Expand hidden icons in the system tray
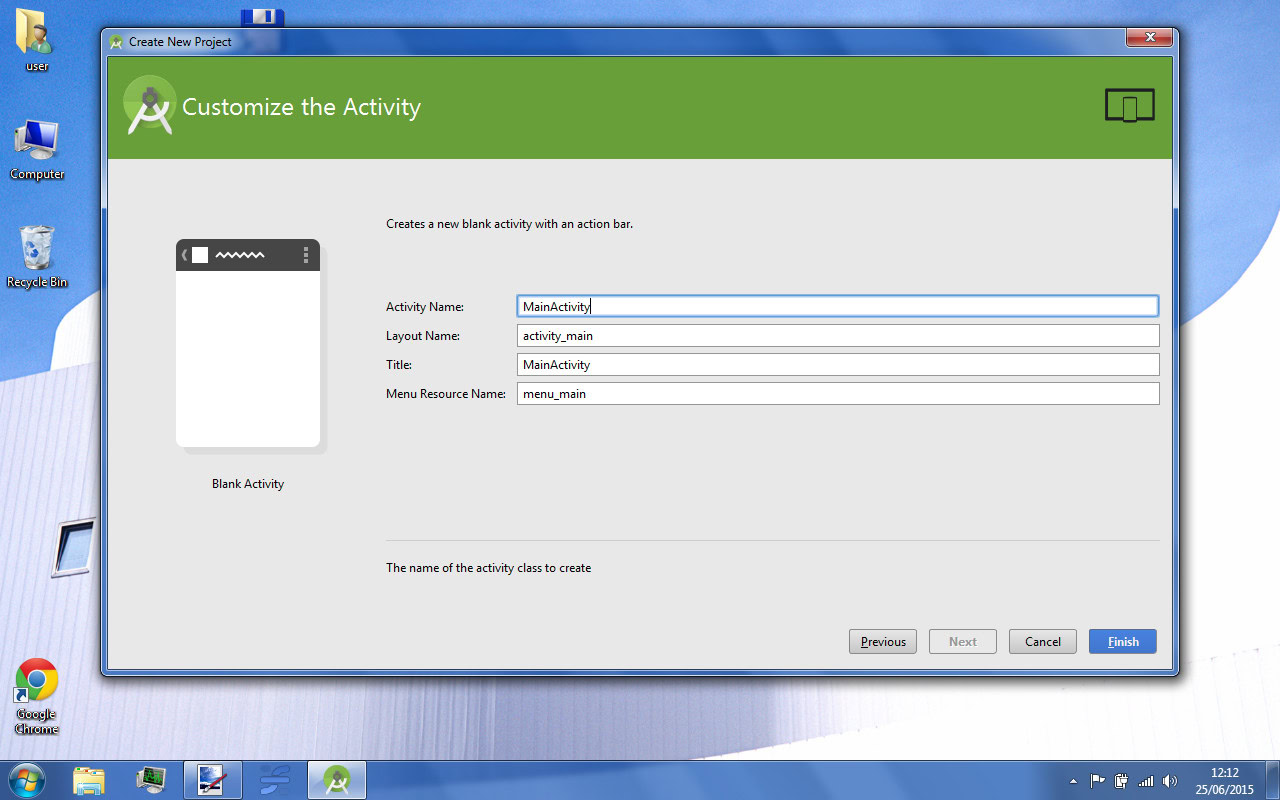The width and height of the screenshot is (1280, 800). pos(1073,781)
